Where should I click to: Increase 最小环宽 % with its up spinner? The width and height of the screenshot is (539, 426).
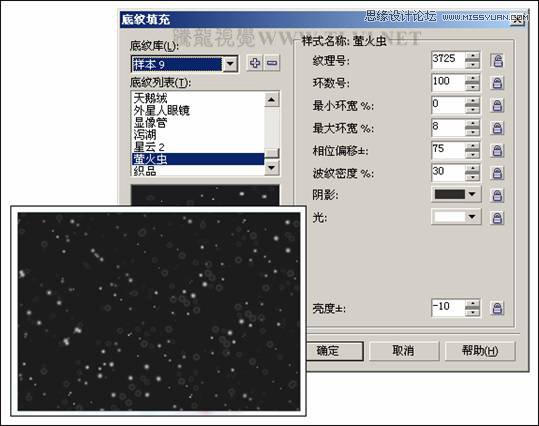(473, 101)
